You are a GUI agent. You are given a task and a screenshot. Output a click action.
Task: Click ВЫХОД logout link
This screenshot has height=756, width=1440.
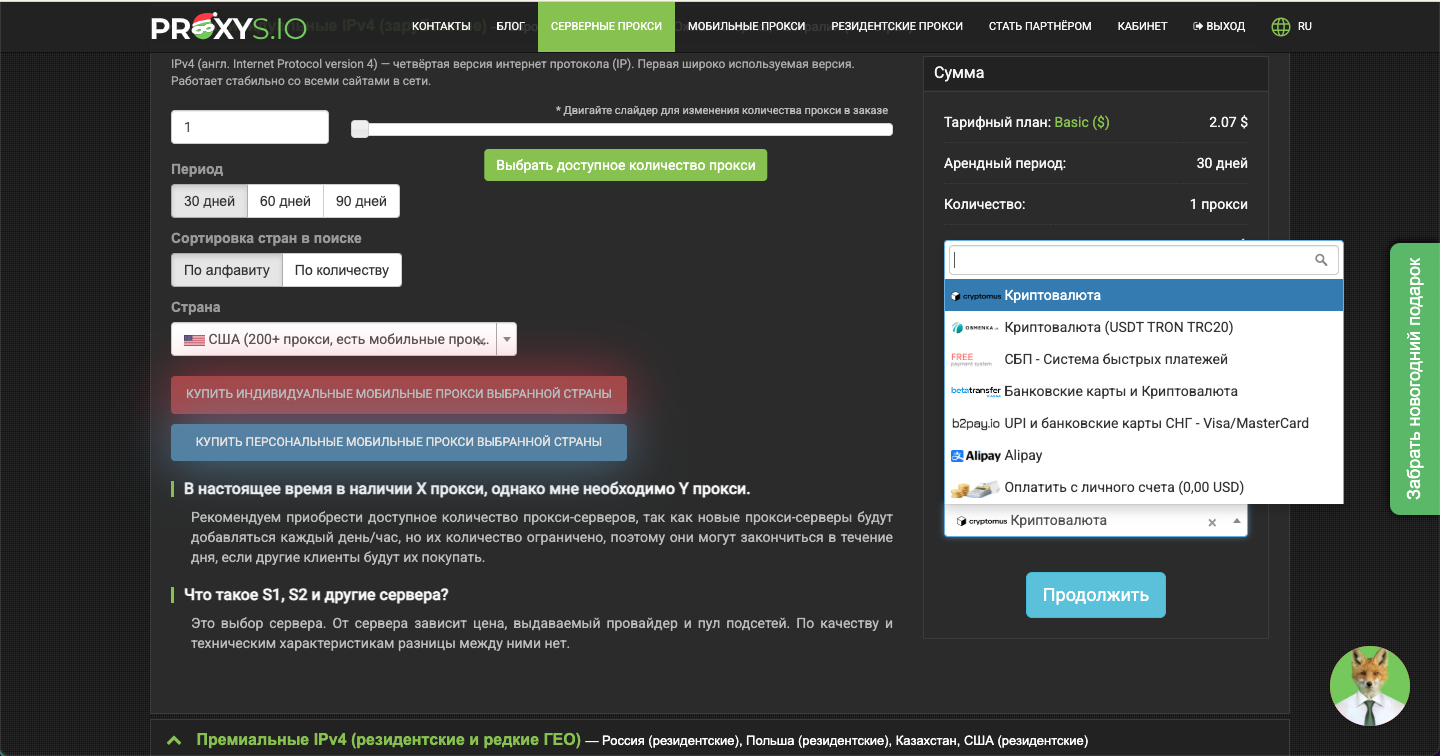1219,27
